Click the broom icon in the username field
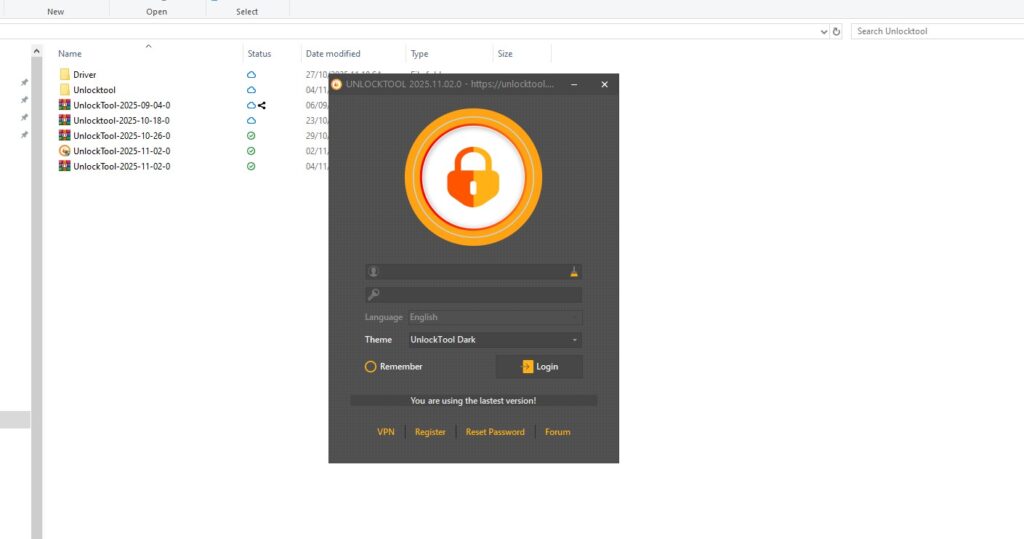 click(574, 271)
